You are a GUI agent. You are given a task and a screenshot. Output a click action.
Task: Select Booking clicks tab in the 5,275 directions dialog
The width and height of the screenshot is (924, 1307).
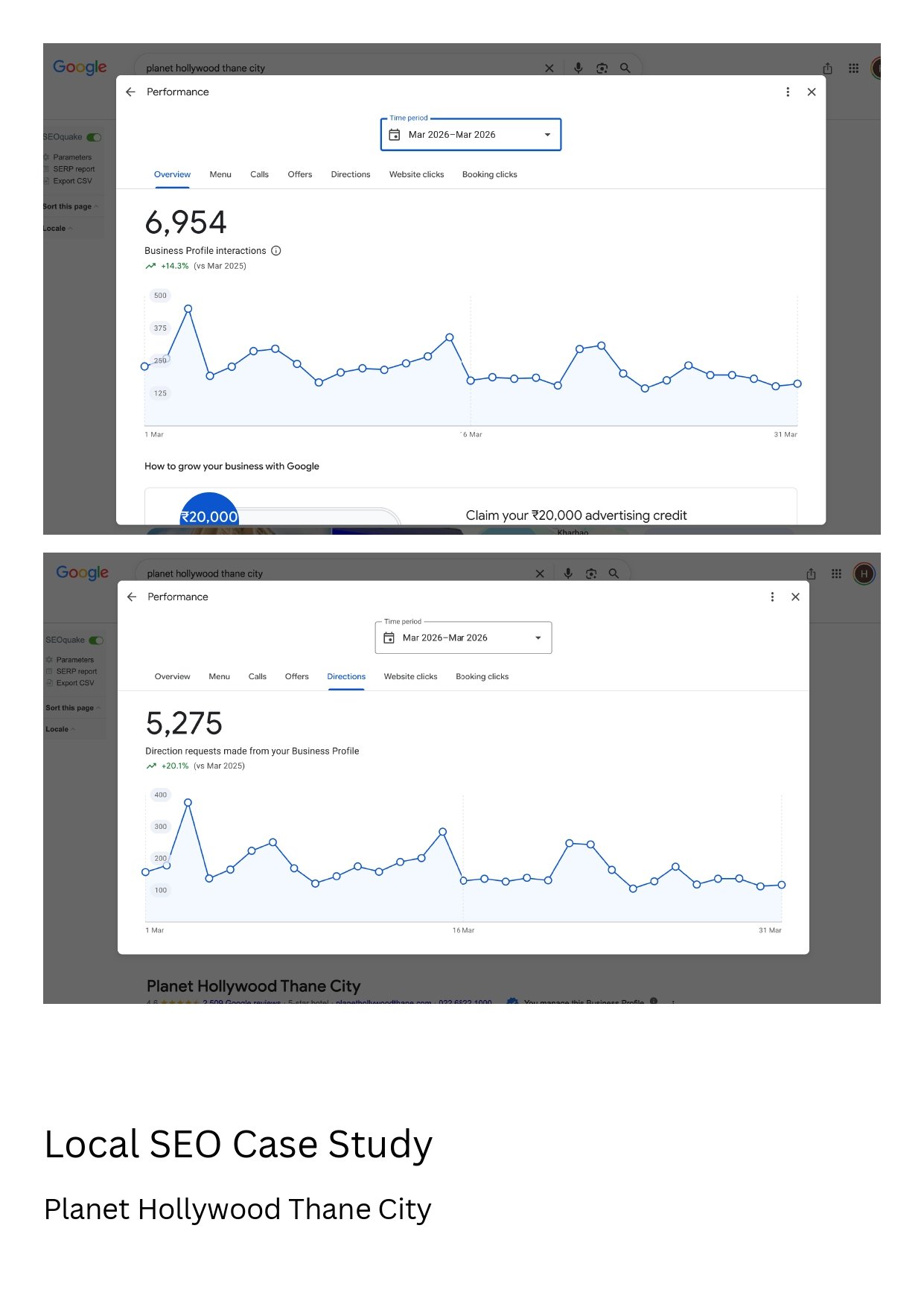click(482, 676)
